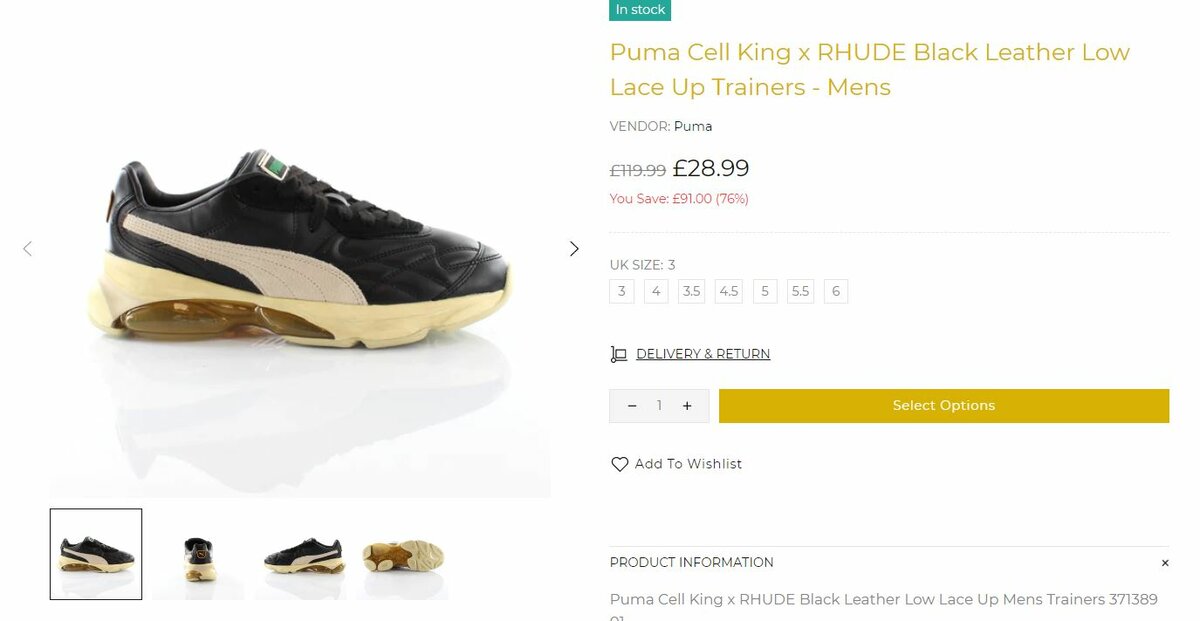This screenshot has width=1200, height=621.
Task: View the sole thumbnail image
Action: [402, 555]
